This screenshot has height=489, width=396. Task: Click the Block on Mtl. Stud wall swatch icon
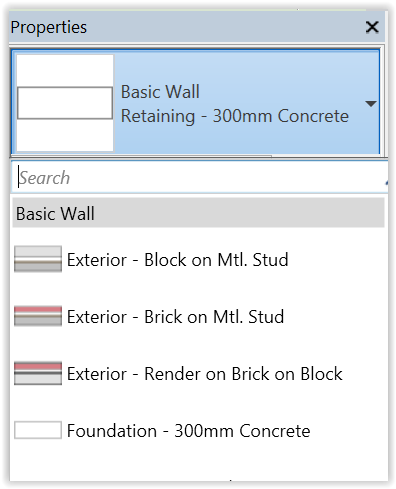tap(38, 259)
